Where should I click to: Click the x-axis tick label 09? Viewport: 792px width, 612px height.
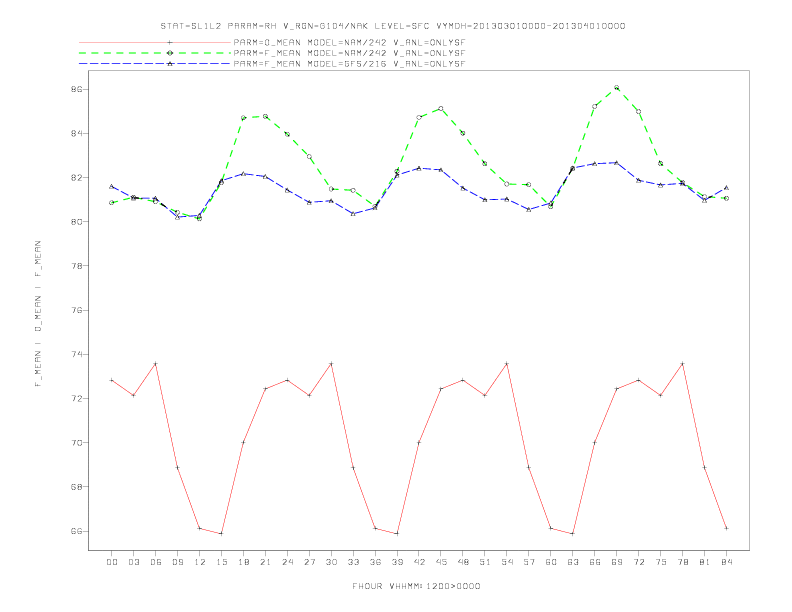[x=177, y=562]
